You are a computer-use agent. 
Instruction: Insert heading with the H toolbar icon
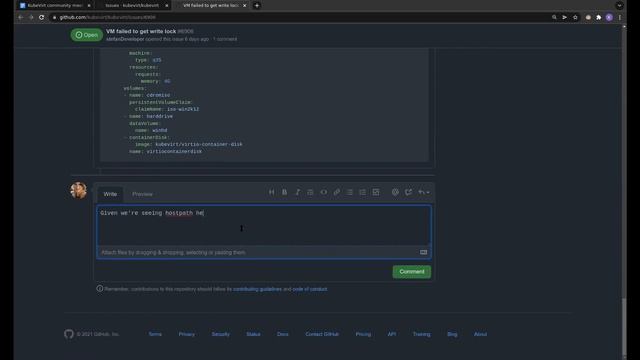tap(271, 192)
